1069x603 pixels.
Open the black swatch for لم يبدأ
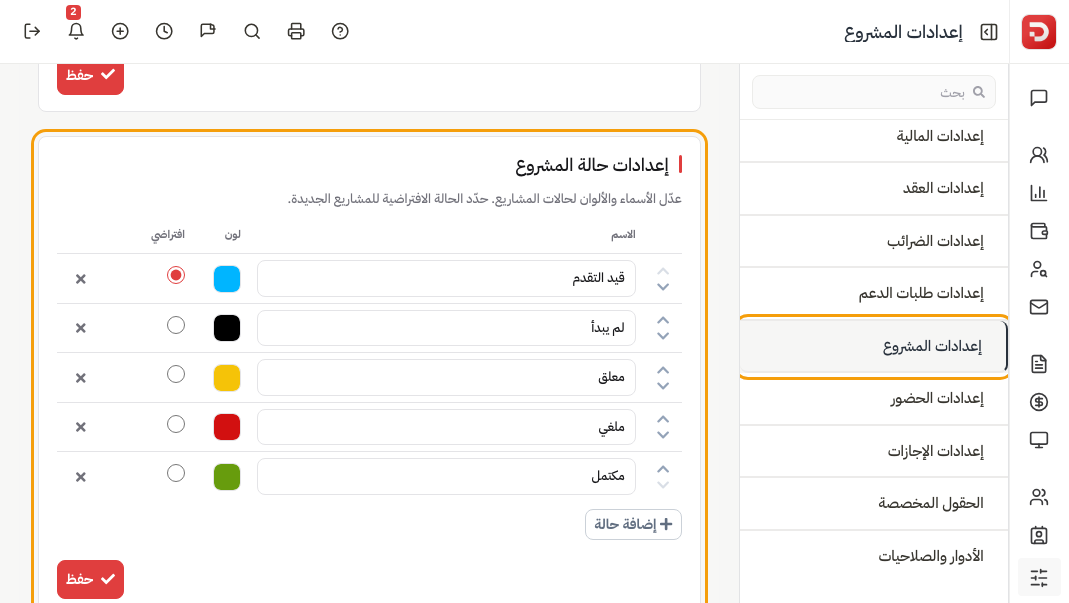pos(227,328)
